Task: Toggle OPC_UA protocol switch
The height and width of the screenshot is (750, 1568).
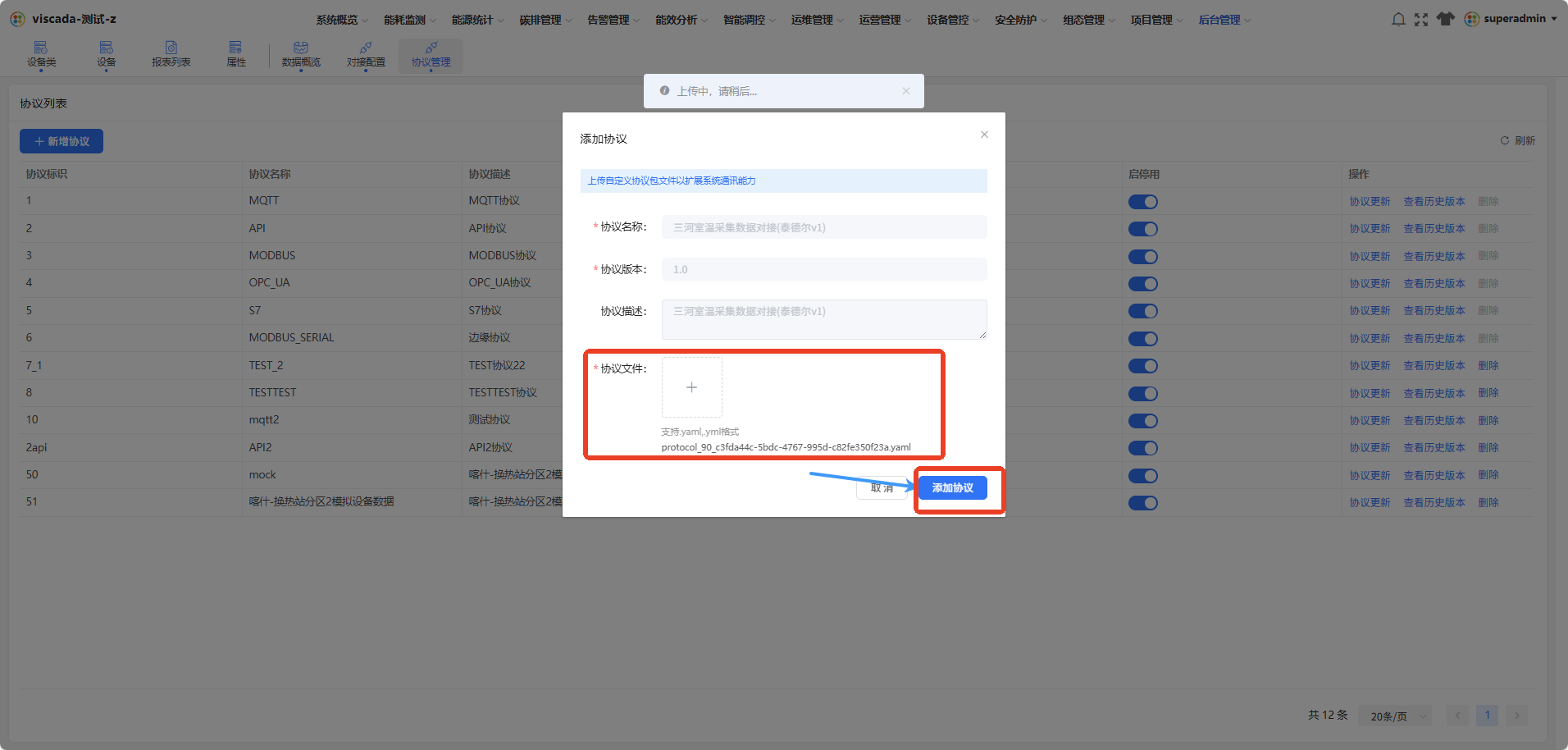Action: click(x=1142, y=284)
